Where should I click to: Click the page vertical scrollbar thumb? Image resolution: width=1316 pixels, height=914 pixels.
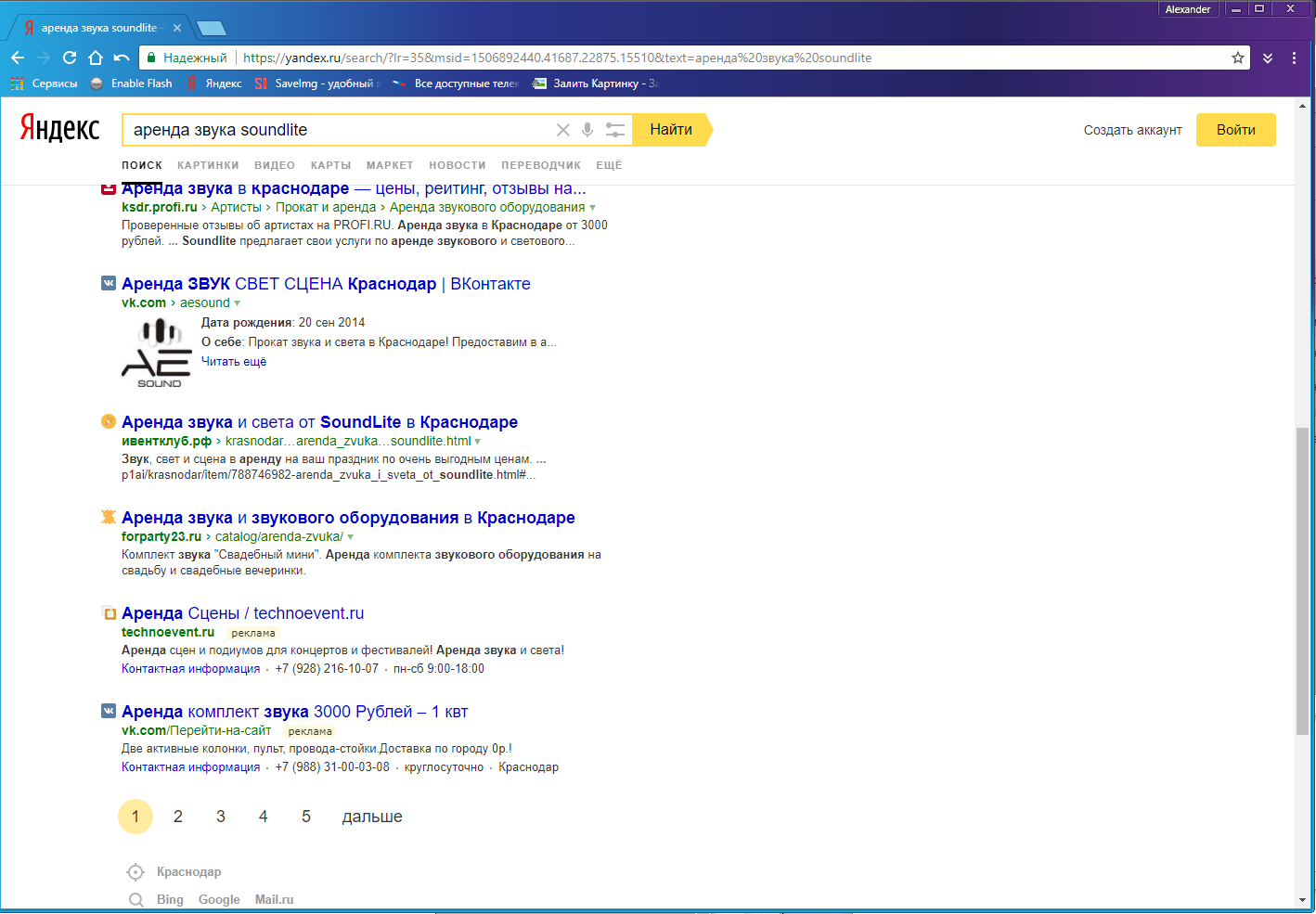(1303, 582)
